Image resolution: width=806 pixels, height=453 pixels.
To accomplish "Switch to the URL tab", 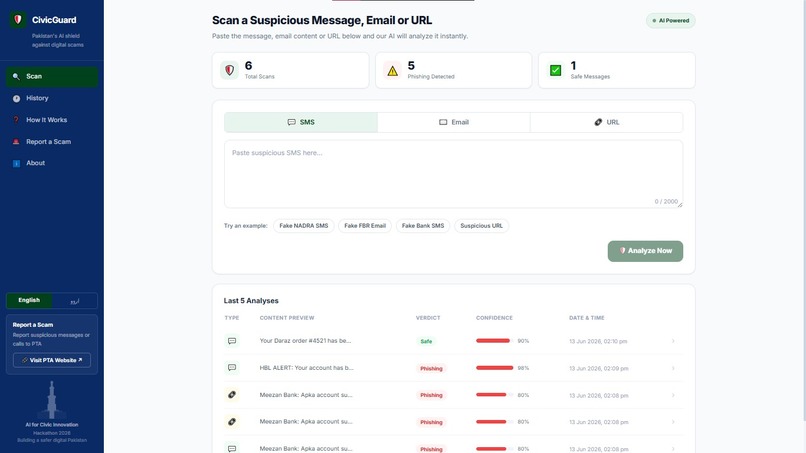I will click(x=607, y=122).
